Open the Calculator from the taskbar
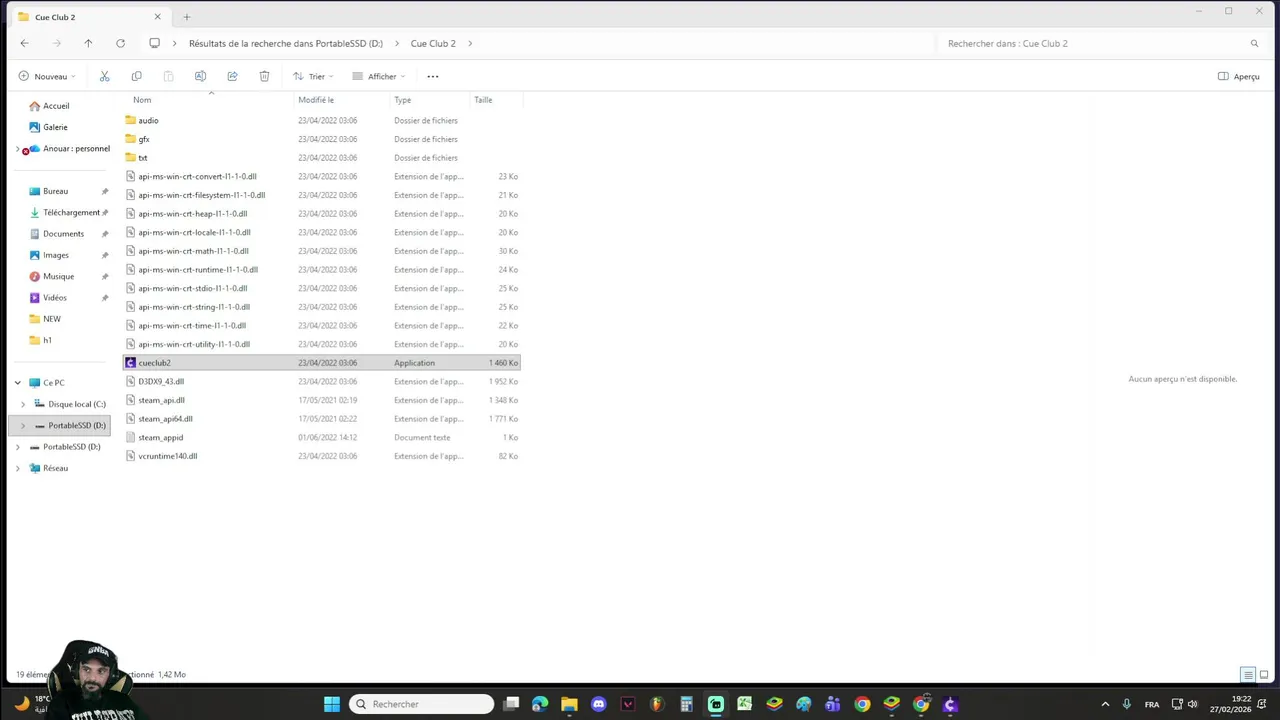The height and width of the screenshot is (720, 1280). [686, 704]
